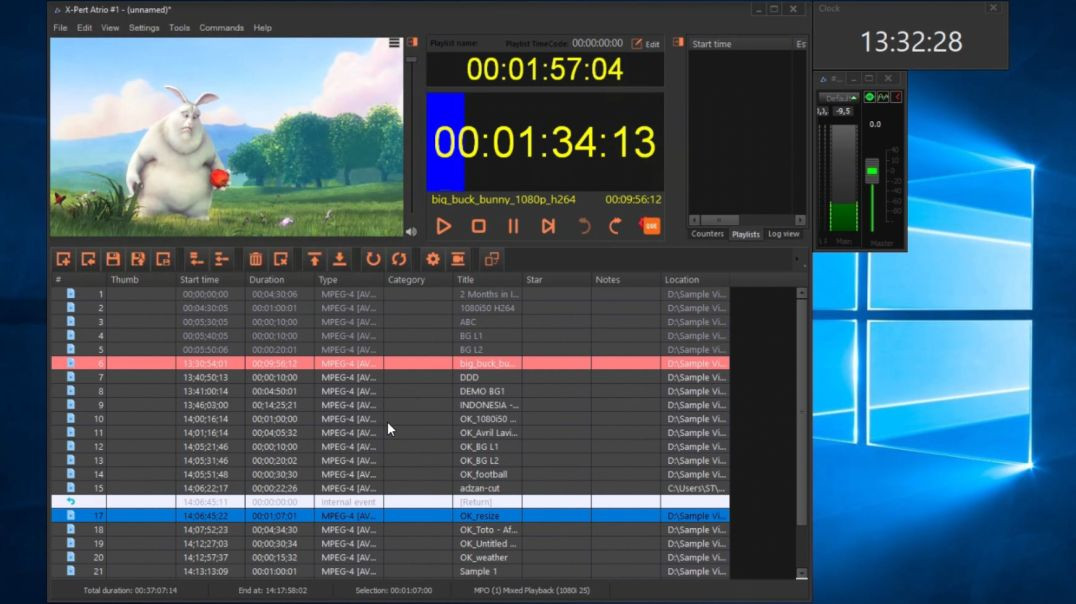Delete selected clip with trash icon
This screenshot has height=604, width=1076.
(x=255, y=259)
